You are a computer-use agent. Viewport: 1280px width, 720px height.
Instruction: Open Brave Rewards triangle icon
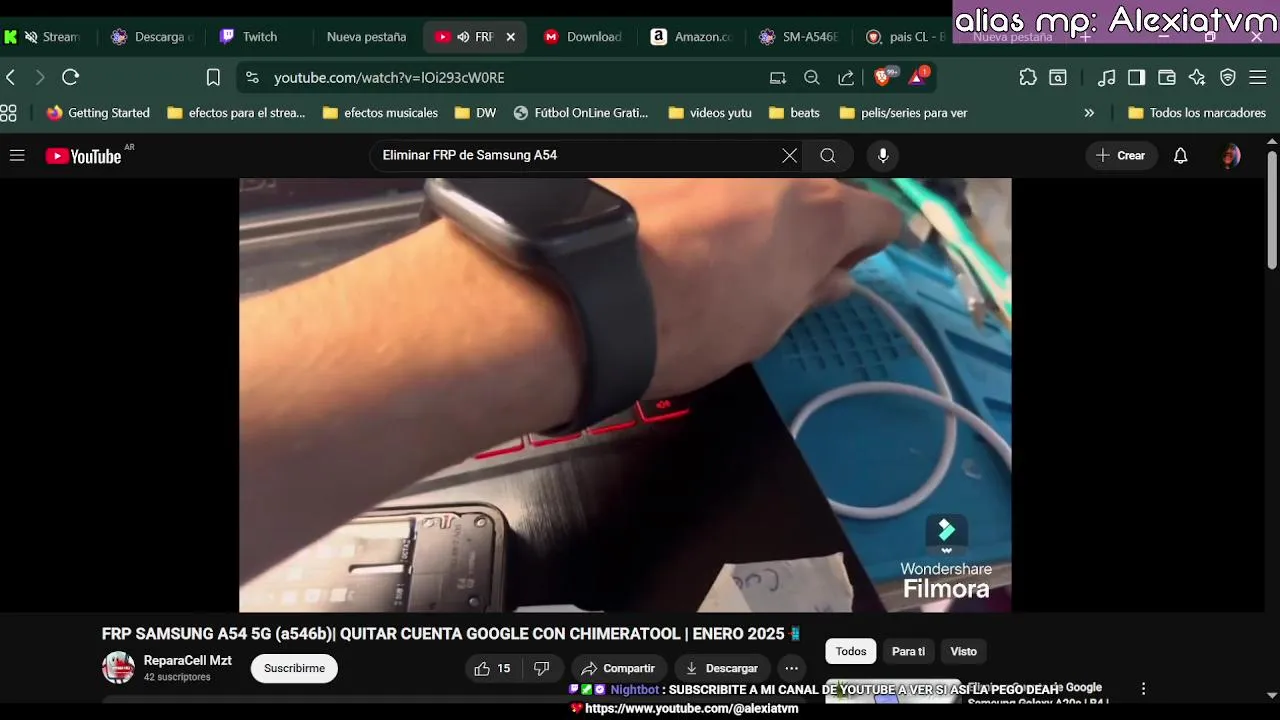917,76
